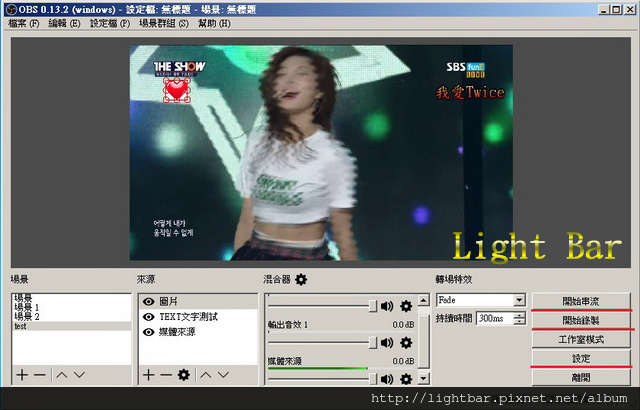The height and width of the screenshot is (410, 640).
Task: Enable 工作室模式 studio mode
Action: [581, 339]
